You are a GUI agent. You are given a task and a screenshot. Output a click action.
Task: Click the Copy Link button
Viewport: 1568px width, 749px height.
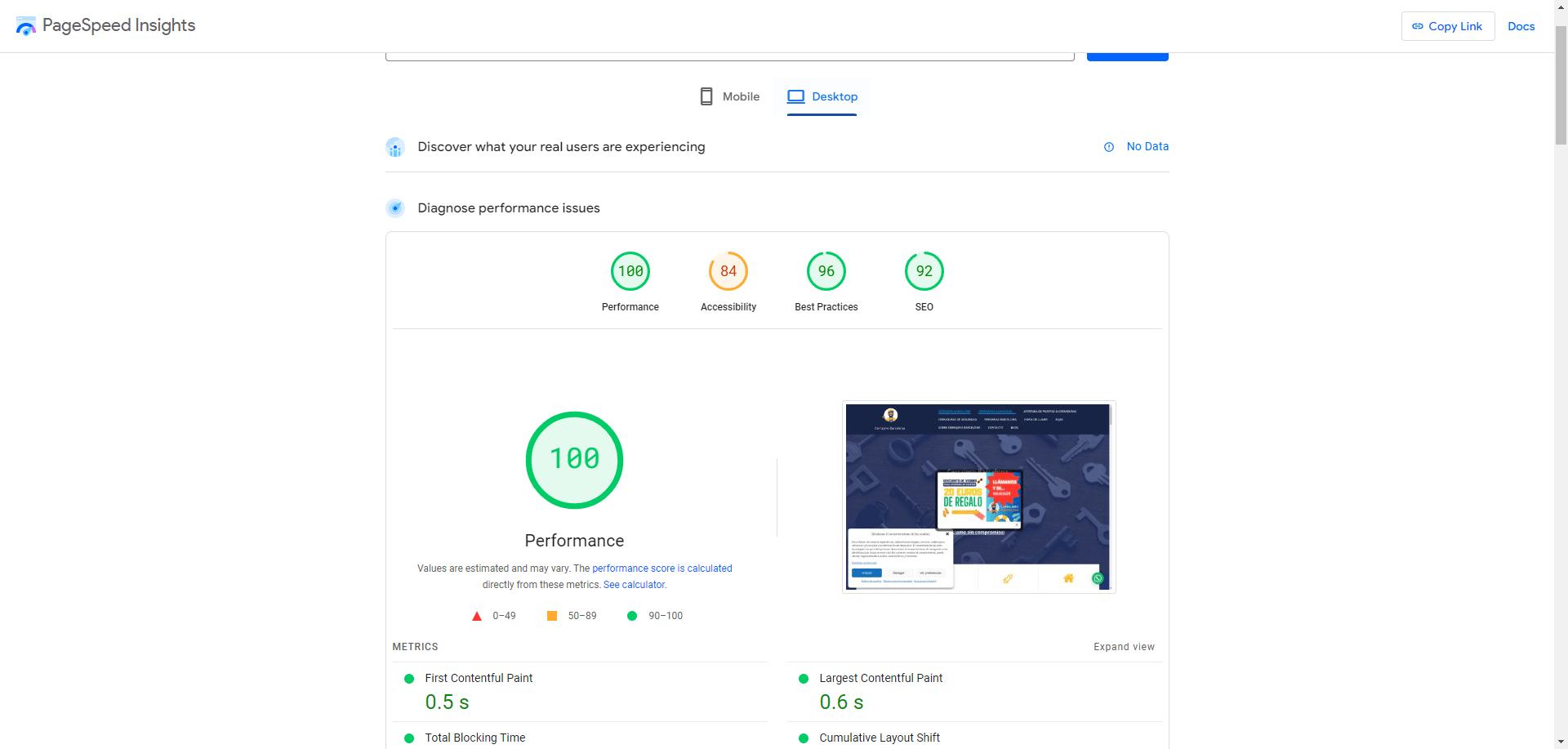point(1448,26)
